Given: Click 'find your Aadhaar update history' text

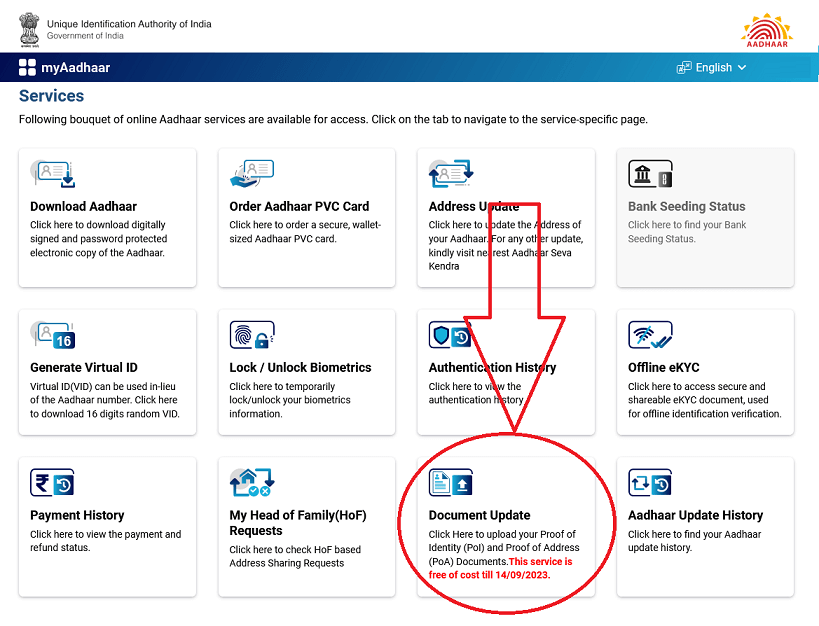Looking at the screenshot, I should [x=695, y=541].
